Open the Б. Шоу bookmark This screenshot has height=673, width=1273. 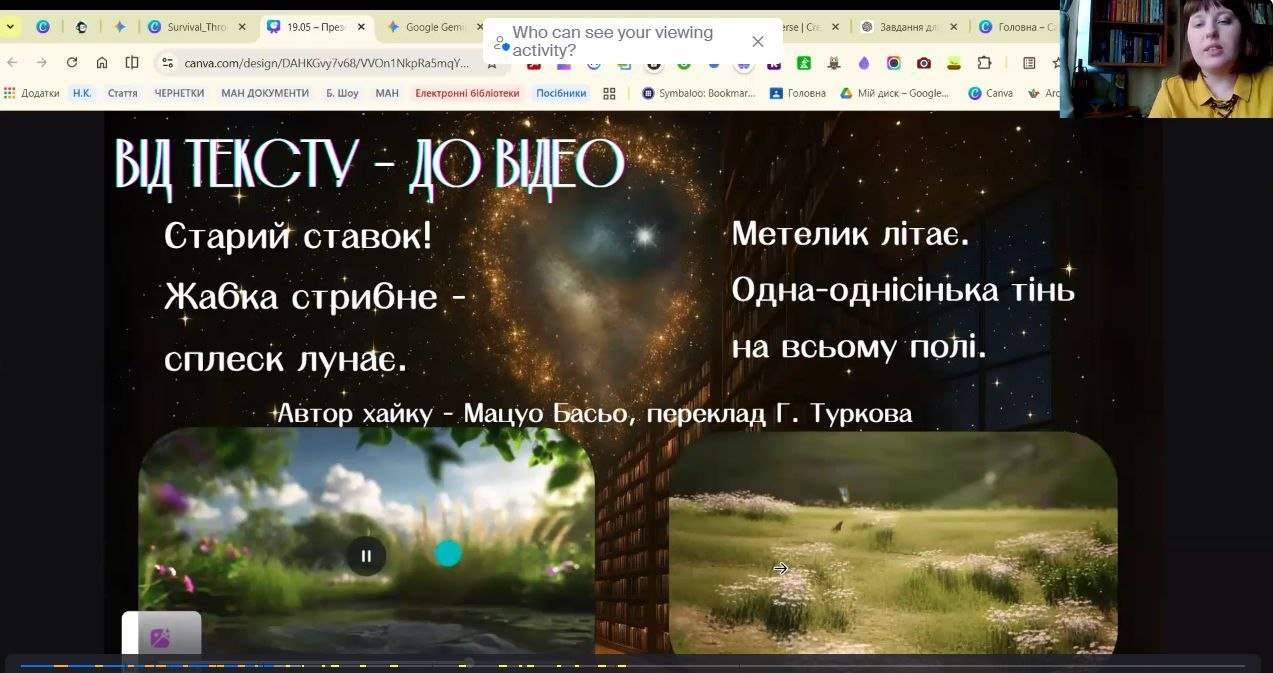coord(342,93)
